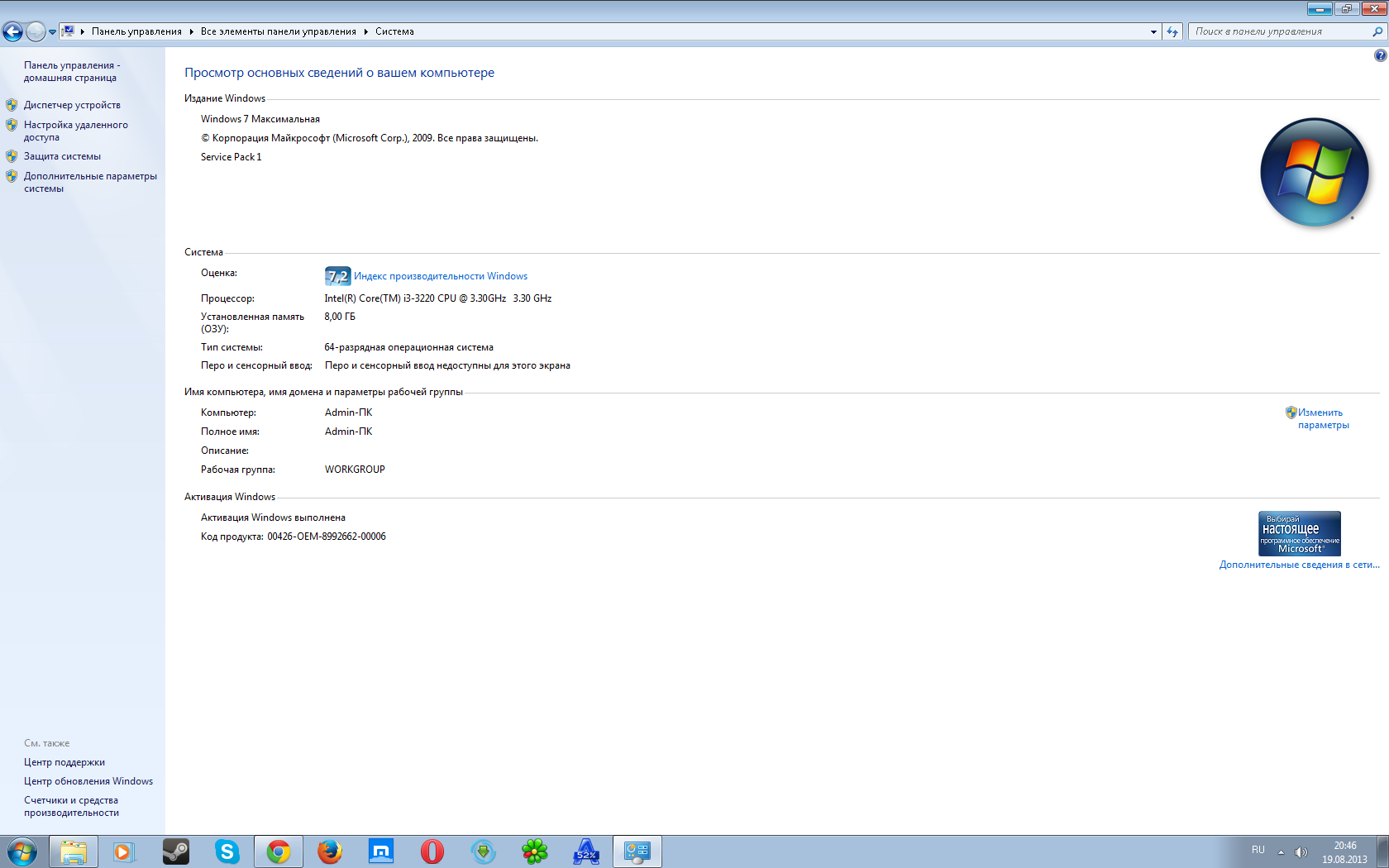
Task: Click the RU language indicator
Action: pyautogui.click(x=1258, y=850)
